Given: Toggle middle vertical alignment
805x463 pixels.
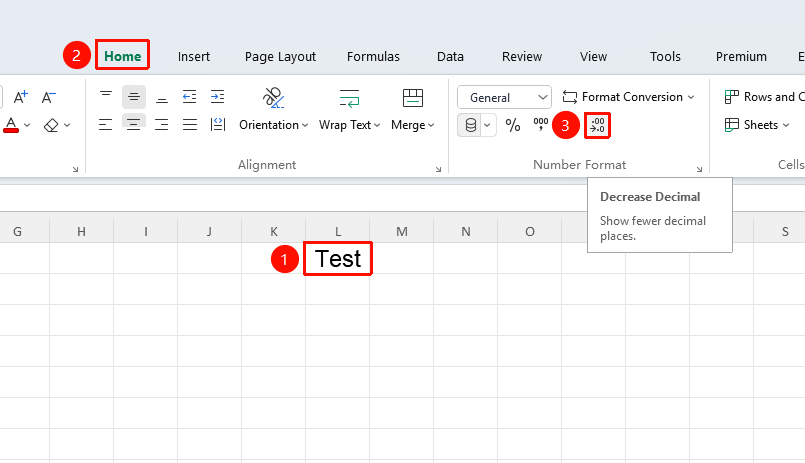Looking at the screenshot, I should pos(134,97).
